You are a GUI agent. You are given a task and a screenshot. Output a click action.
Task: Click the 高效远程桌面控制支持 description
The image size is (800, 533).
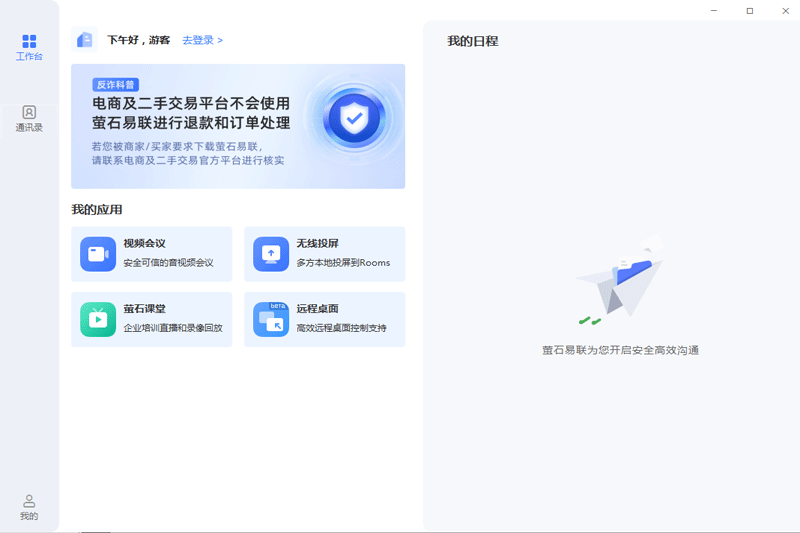(x=341, y=328)
